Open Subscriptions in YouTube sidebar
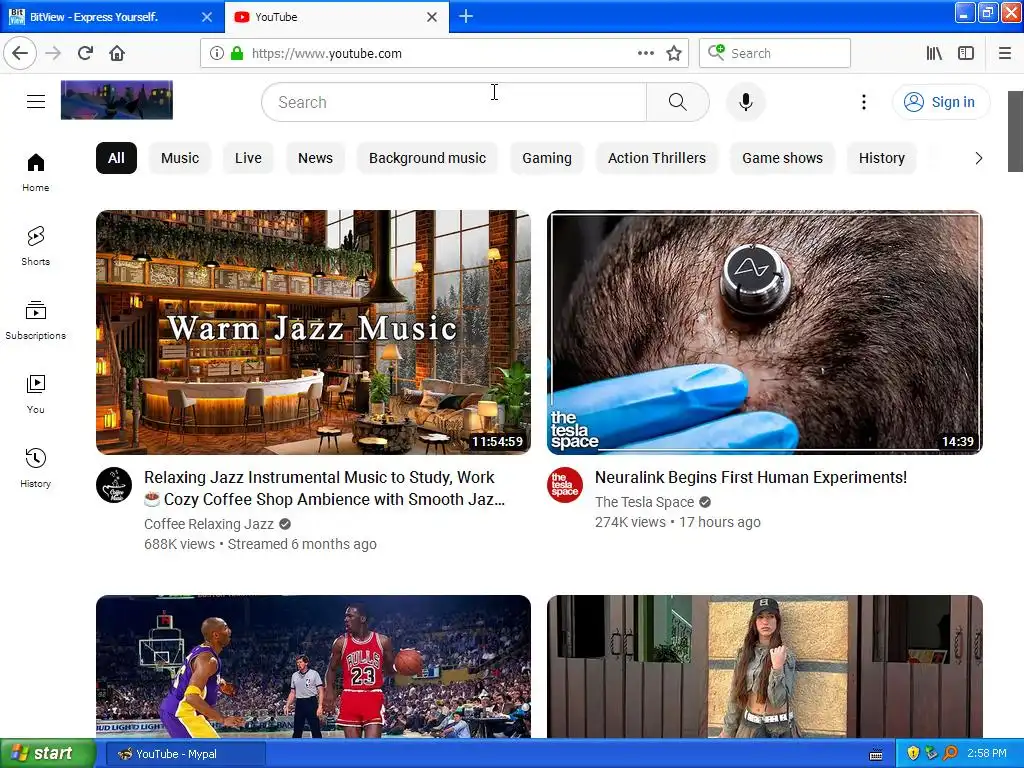The height and width of the screenshot is (768, 1024). click(36, 320)
